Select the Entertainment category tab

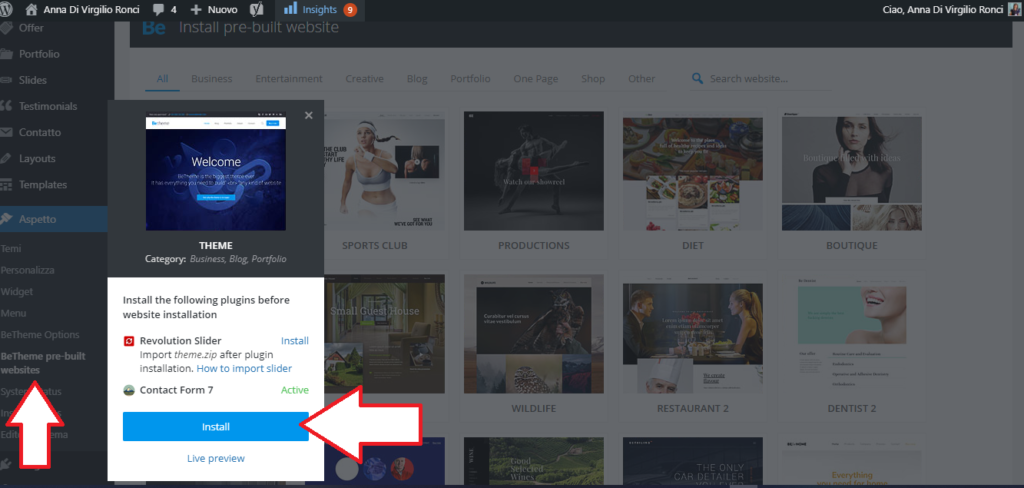point(289,78)
